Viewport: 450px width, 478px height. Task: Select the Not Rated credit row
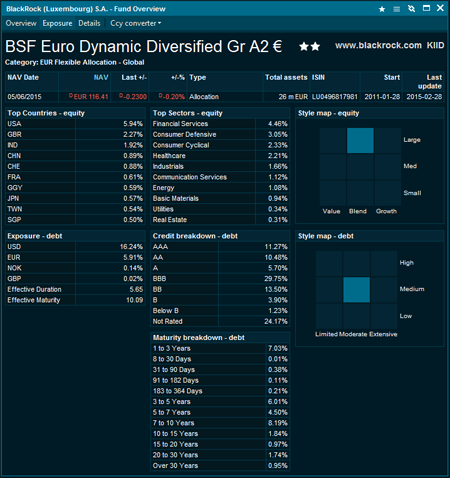220,321
